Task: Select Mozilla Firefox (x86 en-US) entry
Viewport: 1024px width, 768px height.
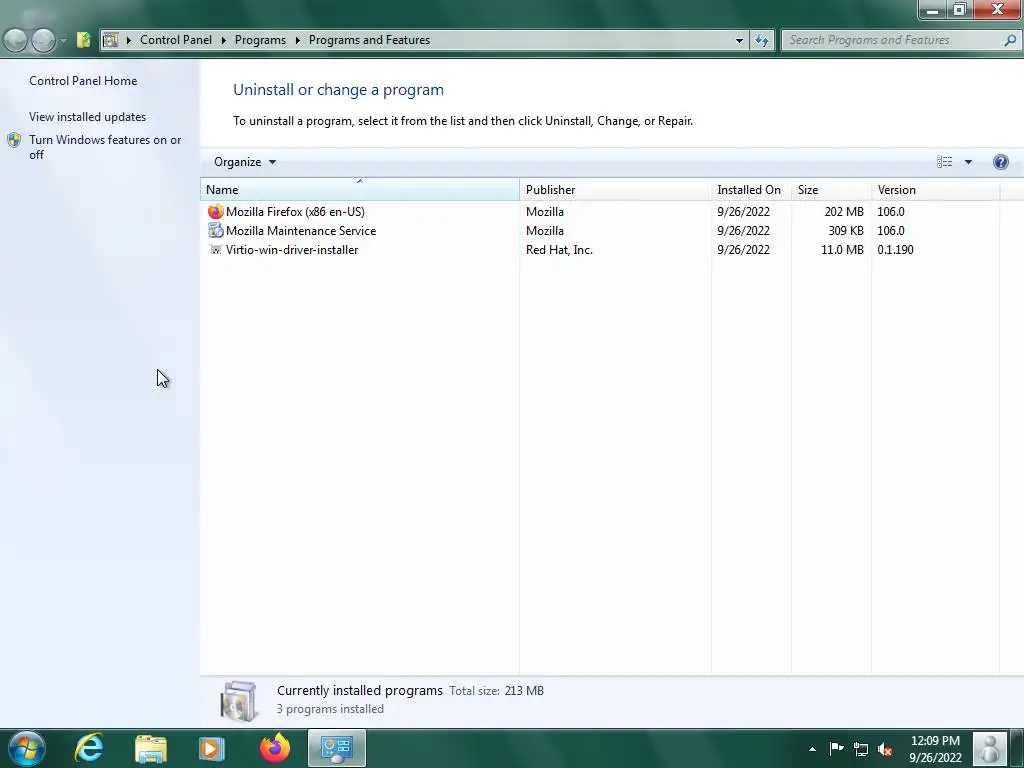Action: click(x=295, y=212)
